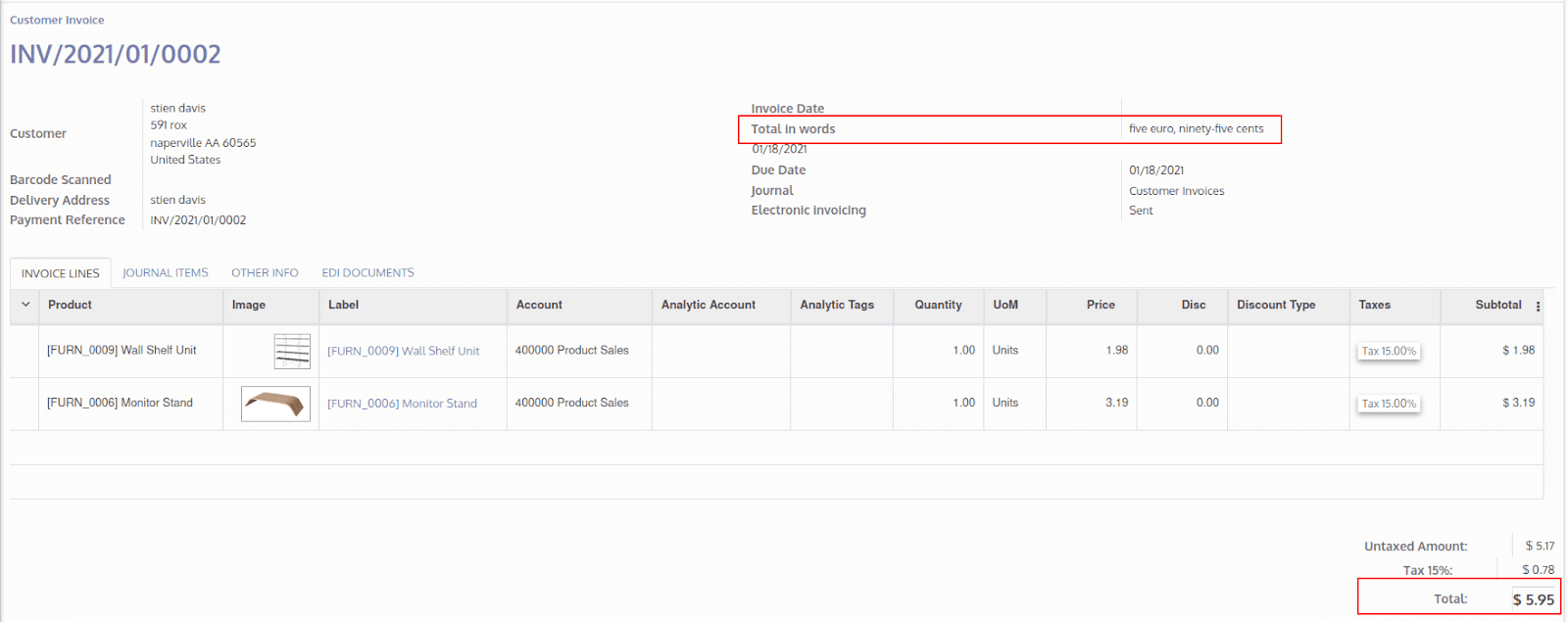Open the column options kebab menu
The image size is (1568, 622).
[1538, 307]
